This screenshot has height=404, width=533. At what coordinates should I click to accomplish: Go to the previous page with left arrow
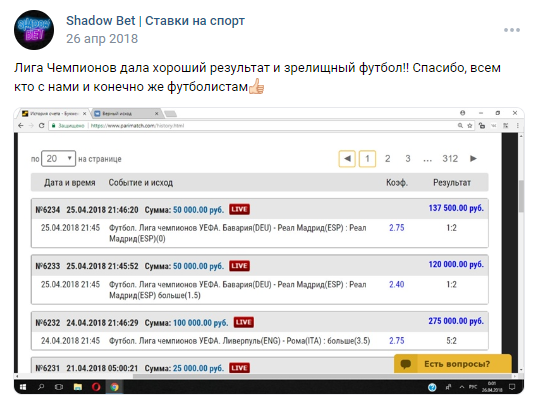[347, 159]
